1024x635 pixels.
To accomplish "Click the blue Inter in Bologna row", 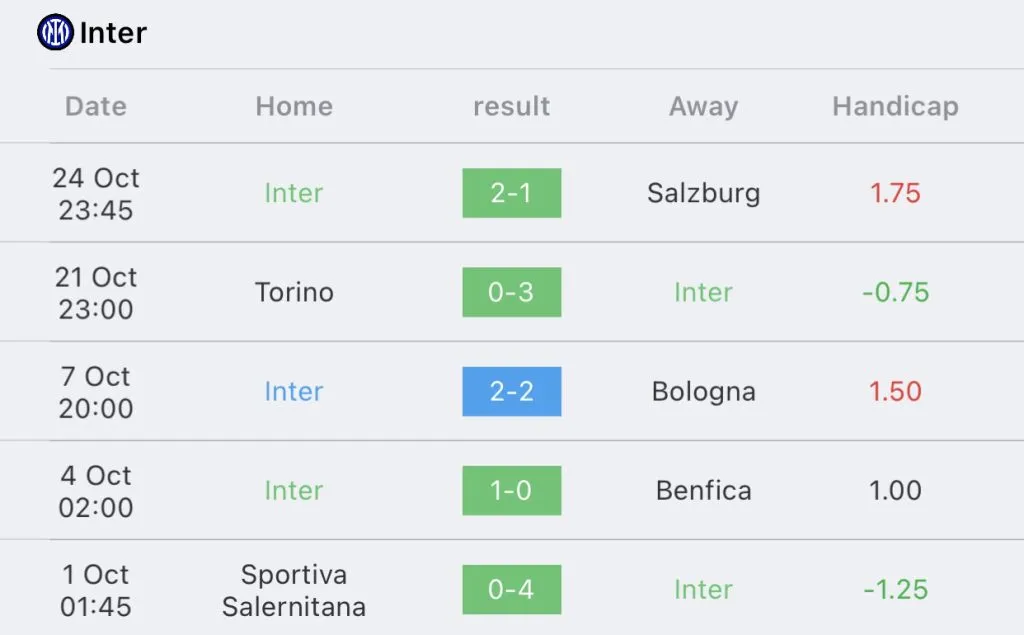I will (294, 391).
